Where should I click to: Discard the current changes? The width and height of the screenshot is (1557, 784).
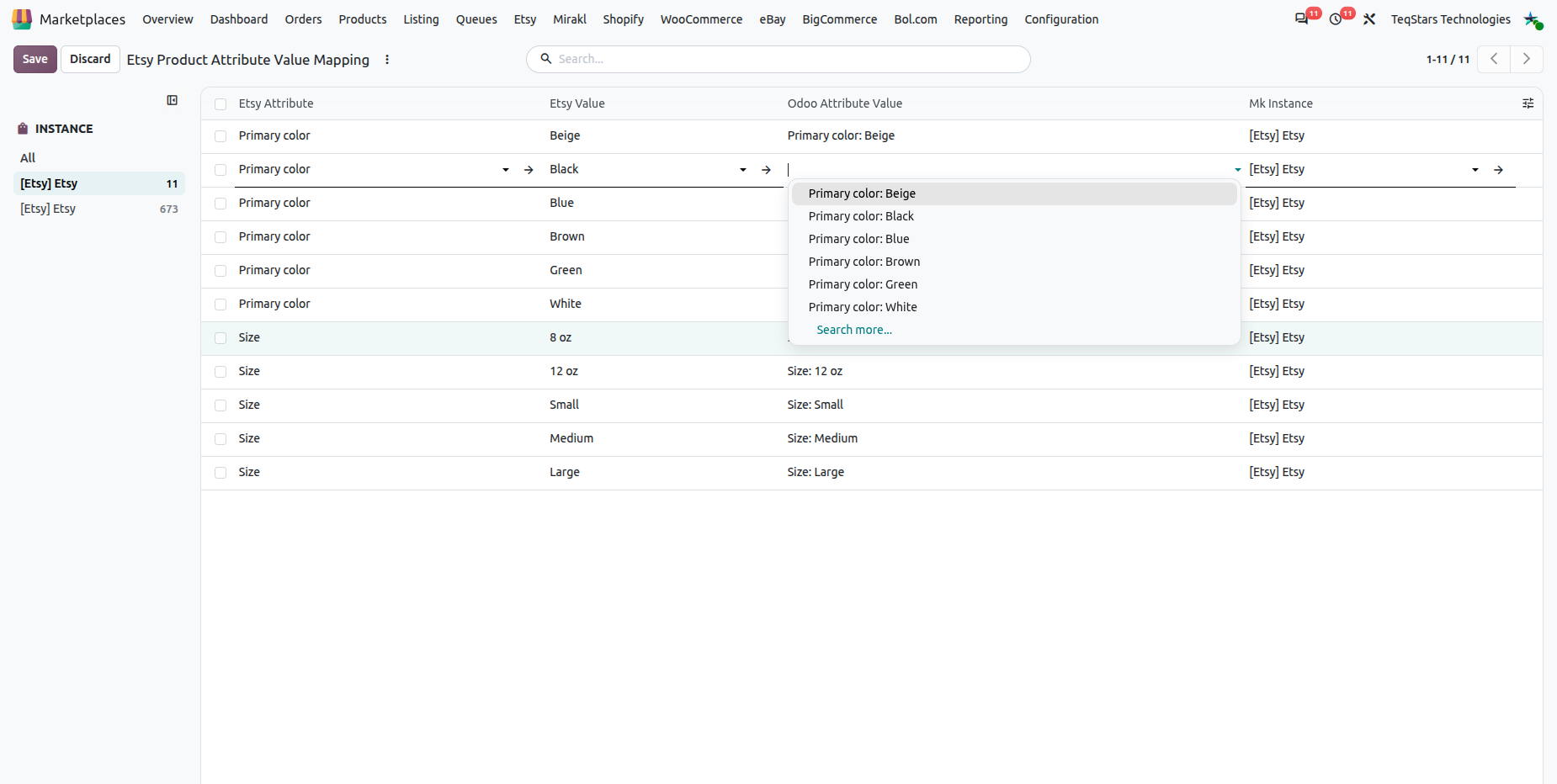[90, 59]
